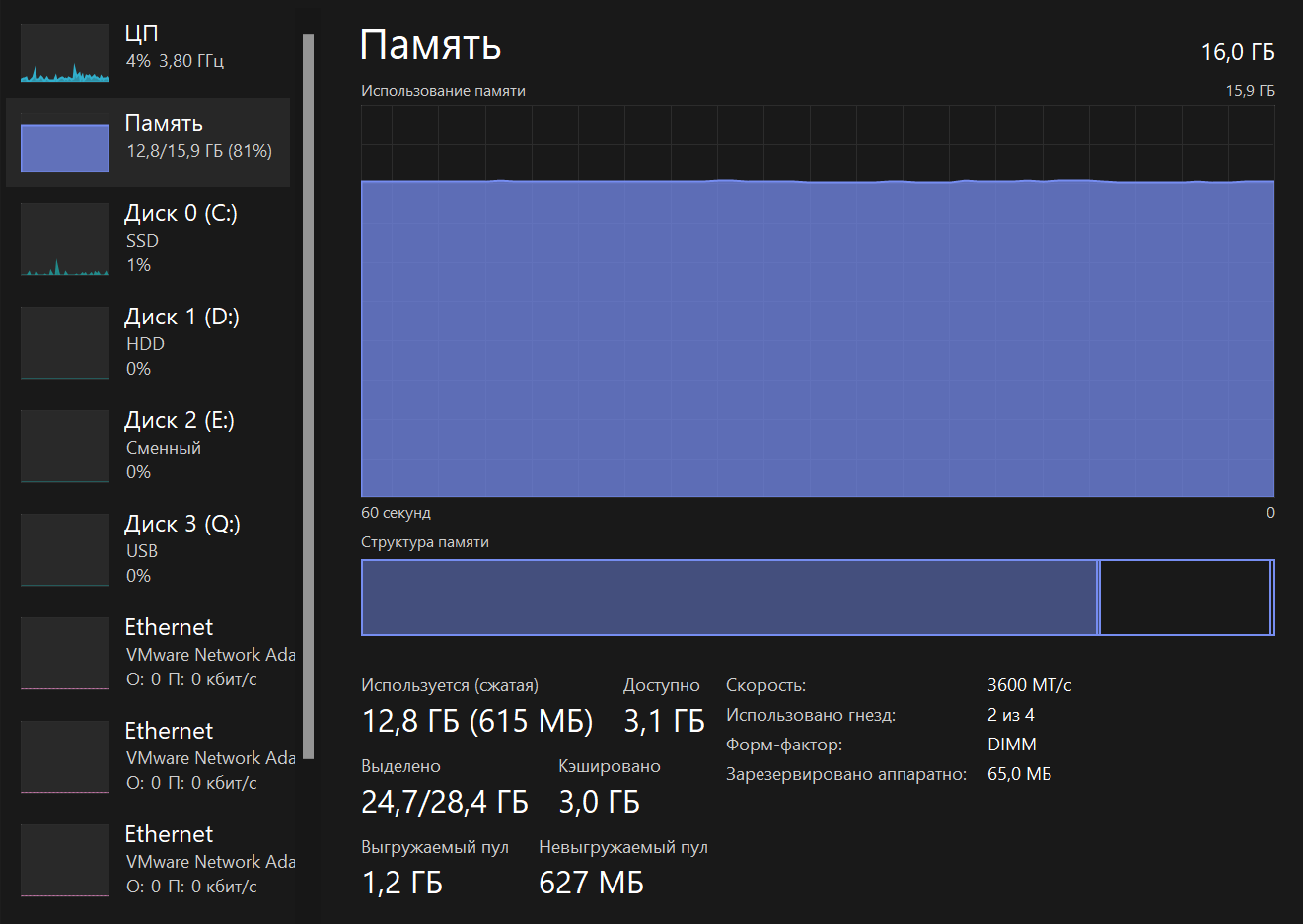Click the dark standby segment of Структура памяти
This screenshot has height=924, width=1303.
(1184, 598)
